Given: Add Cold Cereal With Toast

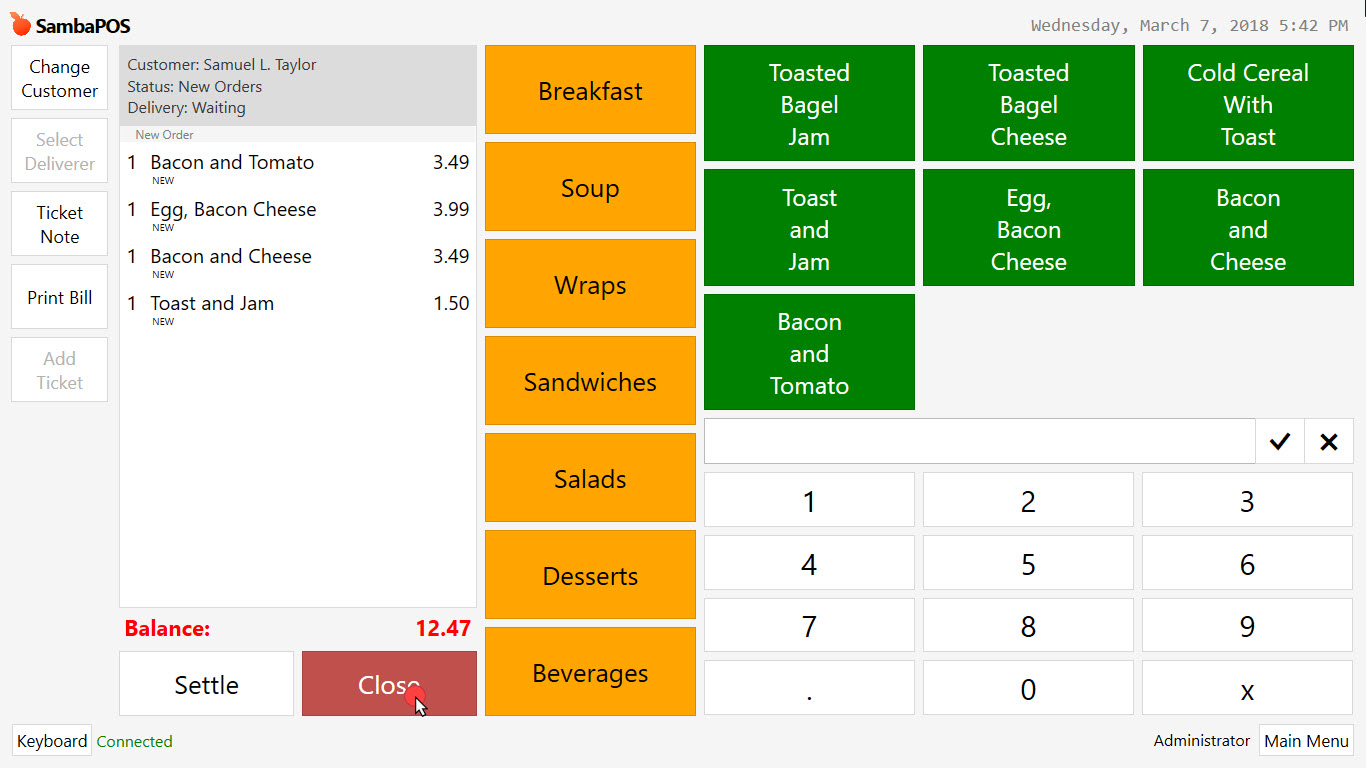Looking at the screenshot, I should click(1246, 103).
